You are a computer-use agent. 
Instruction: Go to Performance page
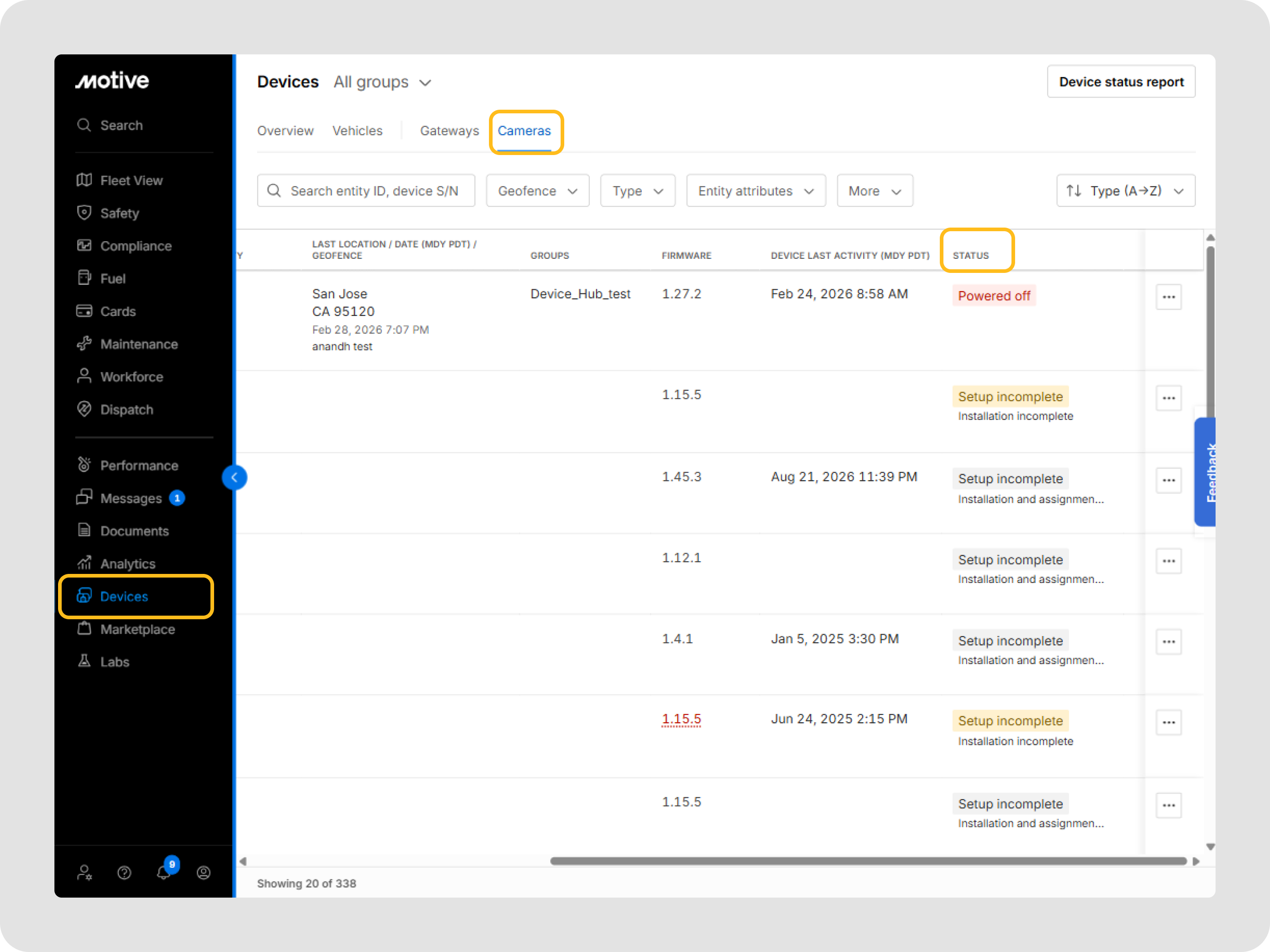127,465
